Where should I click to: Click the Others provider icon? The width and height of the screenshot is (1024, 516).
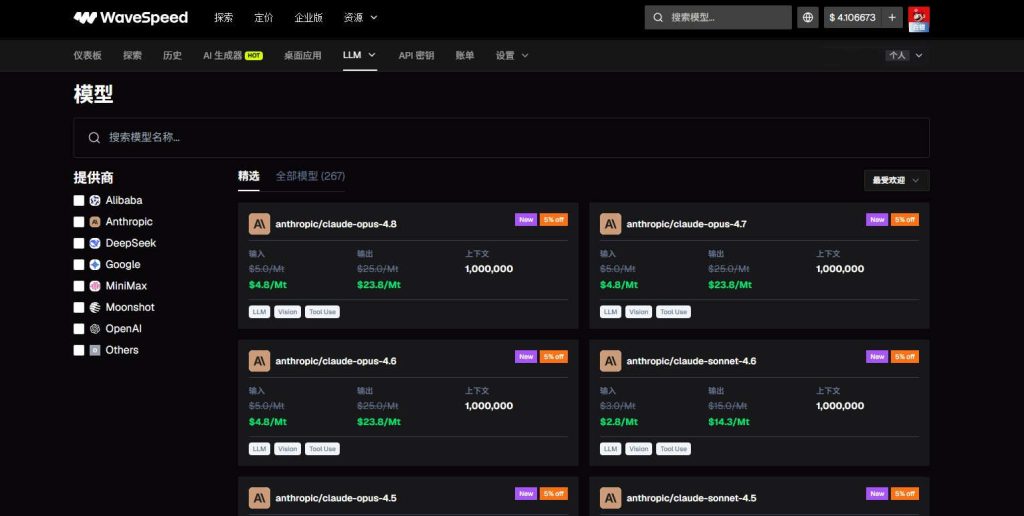click(x=95, y=350)
